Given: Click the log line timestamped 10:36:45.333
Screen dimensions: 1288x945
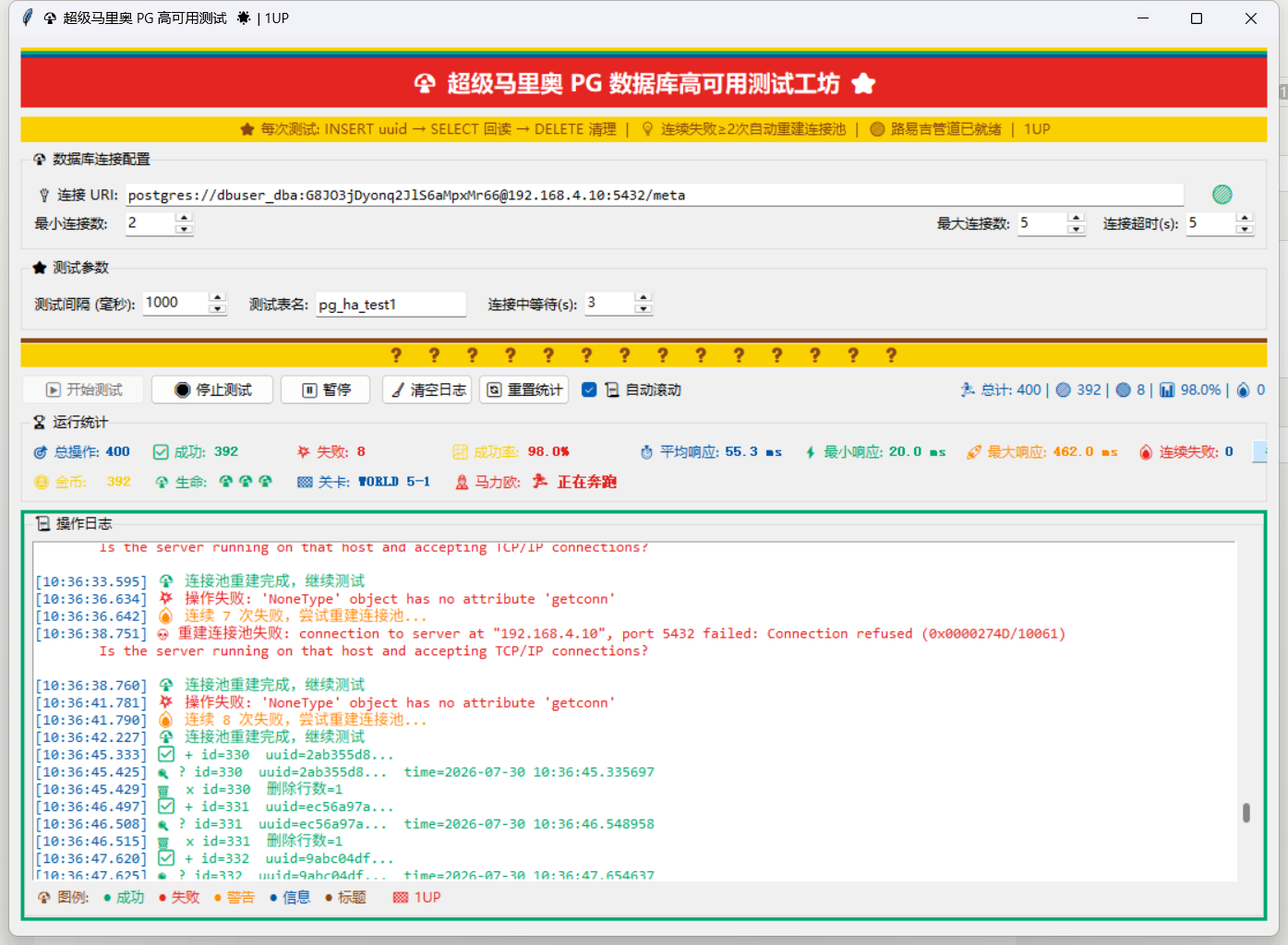Looking at the screenshot, I should 214,755.
